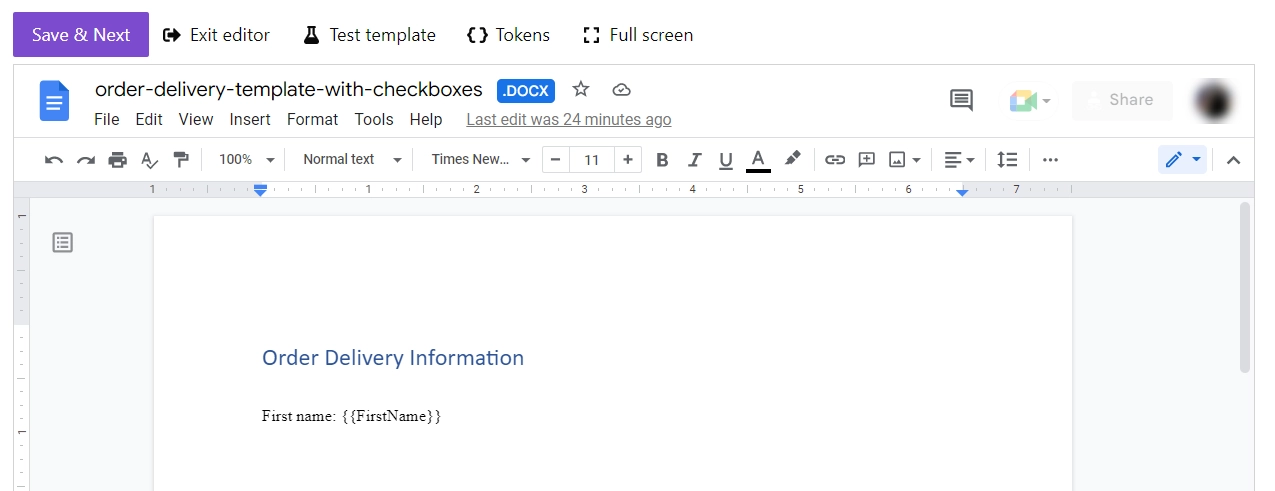
Task: Toggle italic formatting
Action: click(694, 160)
